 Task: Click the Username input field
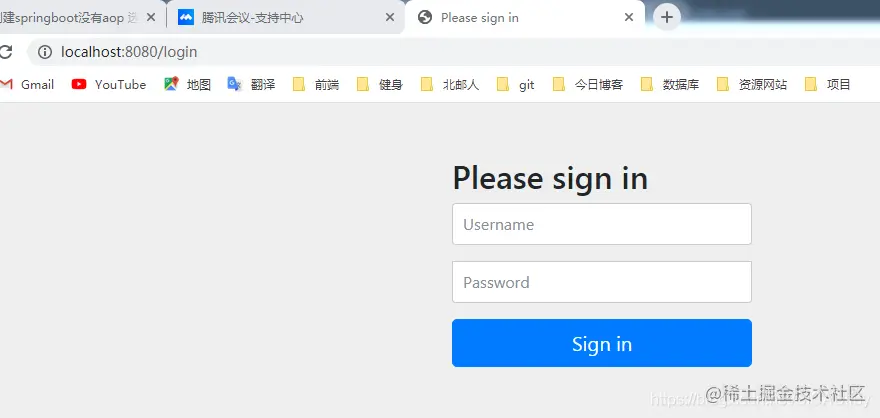coord(602,224)
